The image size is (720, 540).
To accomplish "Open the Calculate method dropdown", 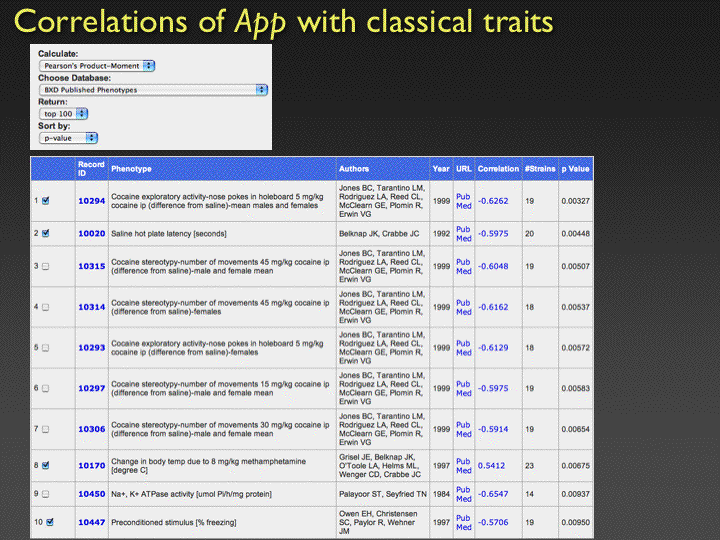I will (x=97, y=65).
